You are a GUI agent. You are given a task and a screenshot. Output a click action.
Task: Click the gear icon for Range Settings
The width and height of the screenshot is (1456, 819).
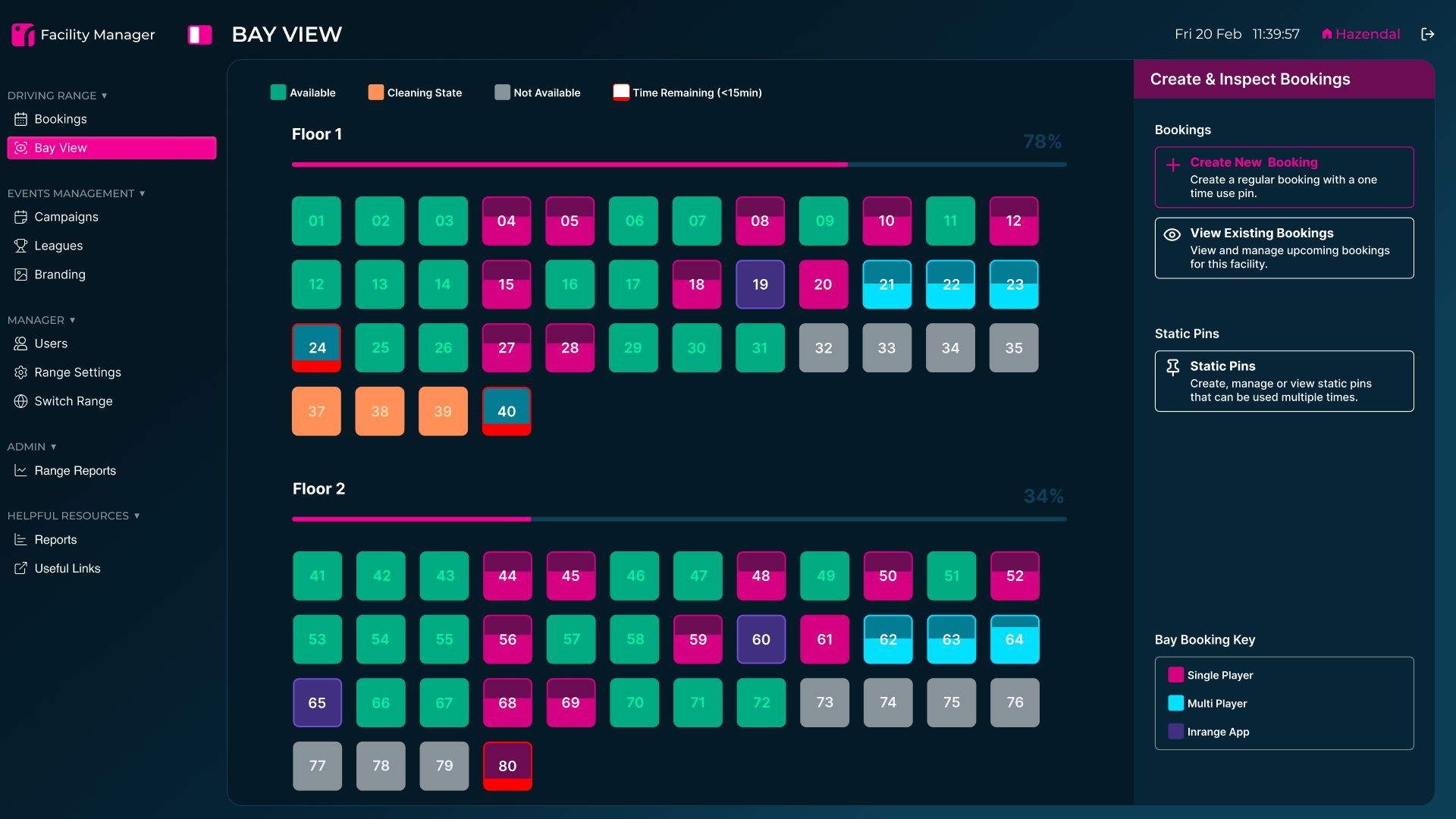coord(20,372)
